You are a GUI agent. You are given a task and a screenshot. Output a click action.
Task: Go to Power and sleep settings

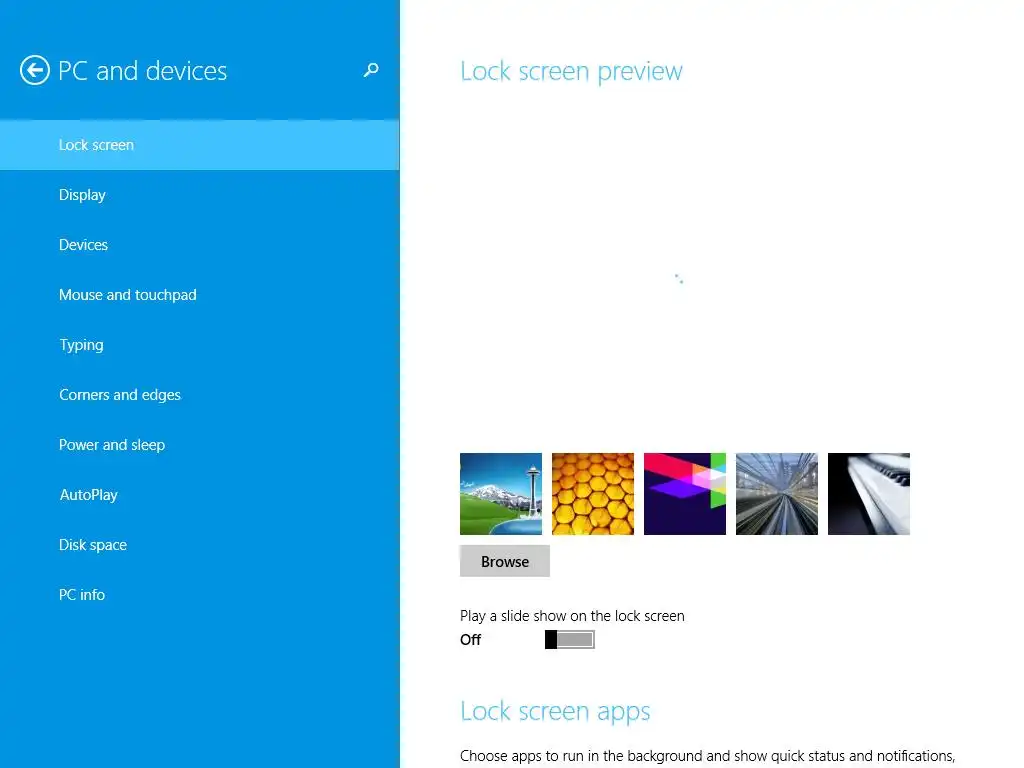pos(200,445)
